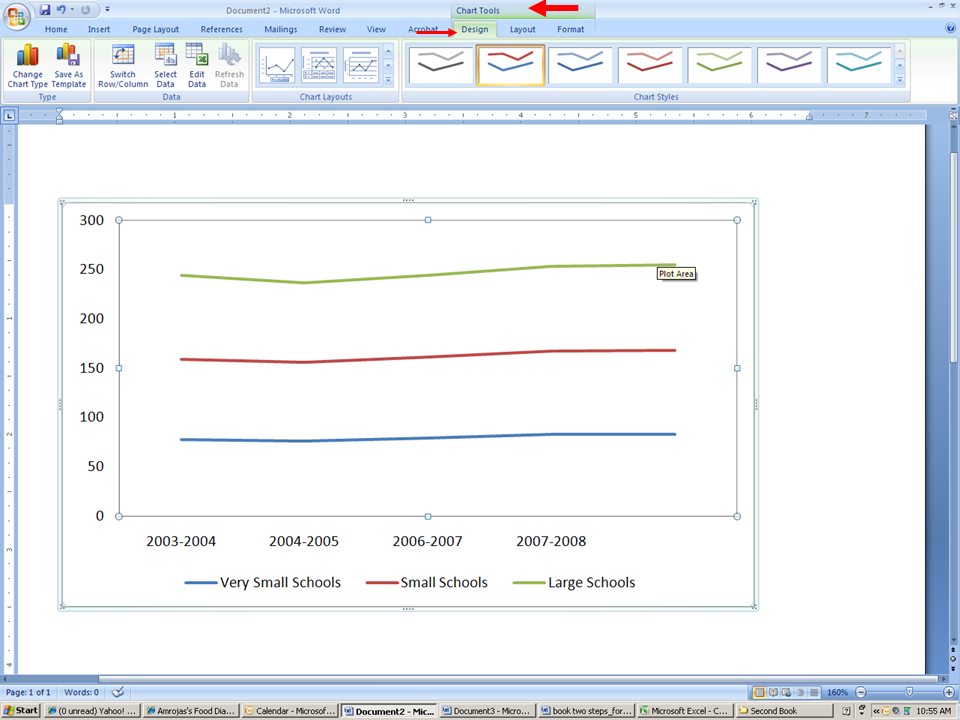Screen dimensions: 960x720
Task: Switch to Draft view
Action: pyautogui.click(x=814, y=692)
